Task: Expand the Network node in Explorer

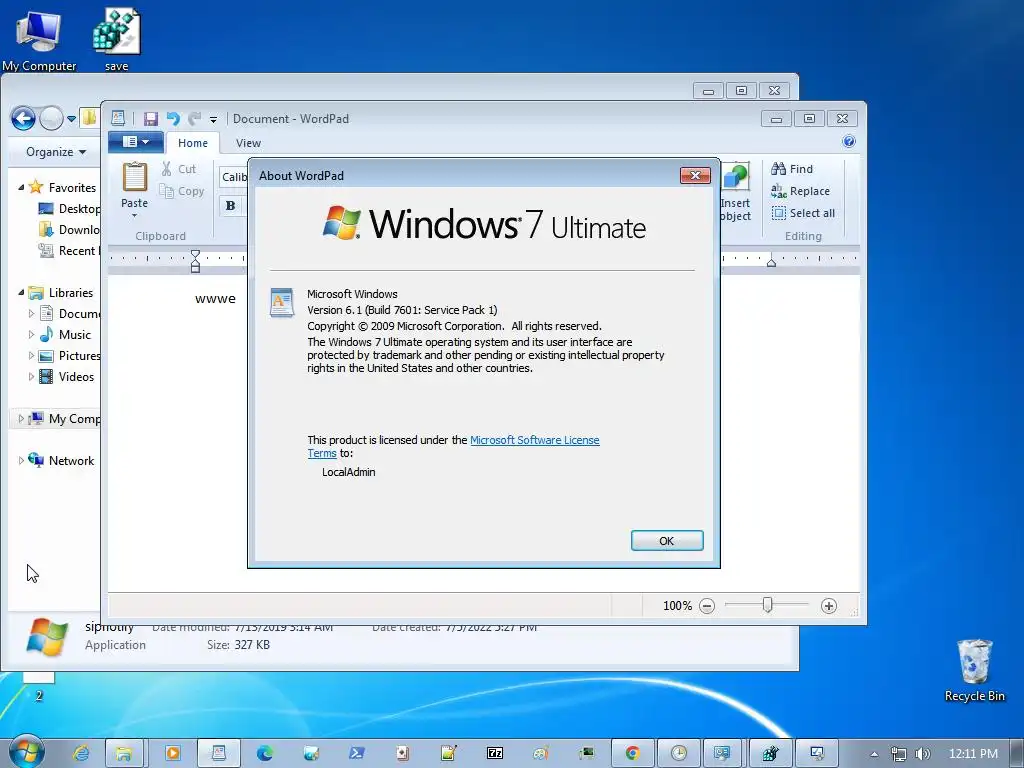Action: tap(21, 461)
